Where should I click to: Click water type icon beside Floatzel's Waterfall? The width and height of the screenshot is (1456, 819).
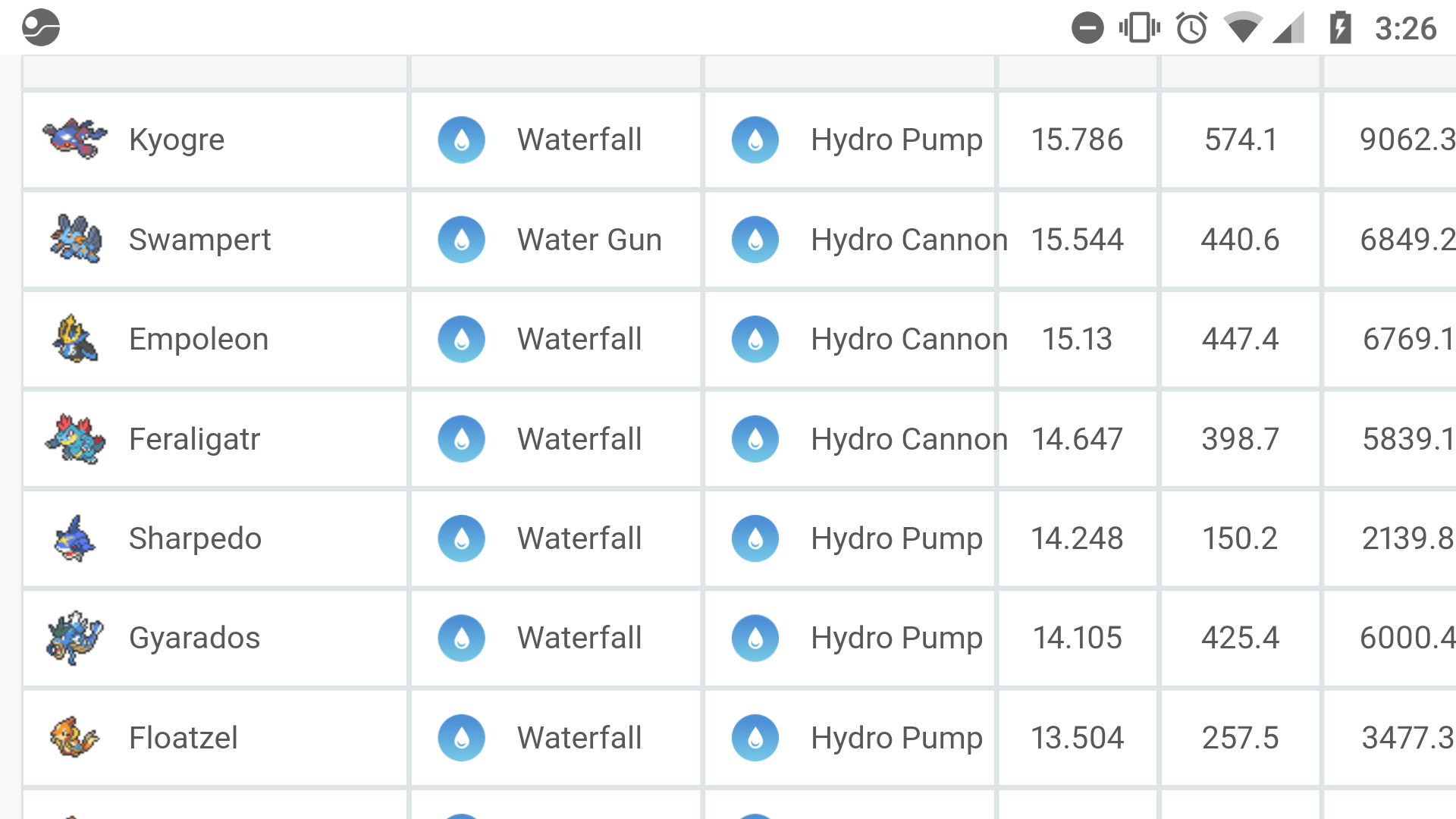coord(461,738)
